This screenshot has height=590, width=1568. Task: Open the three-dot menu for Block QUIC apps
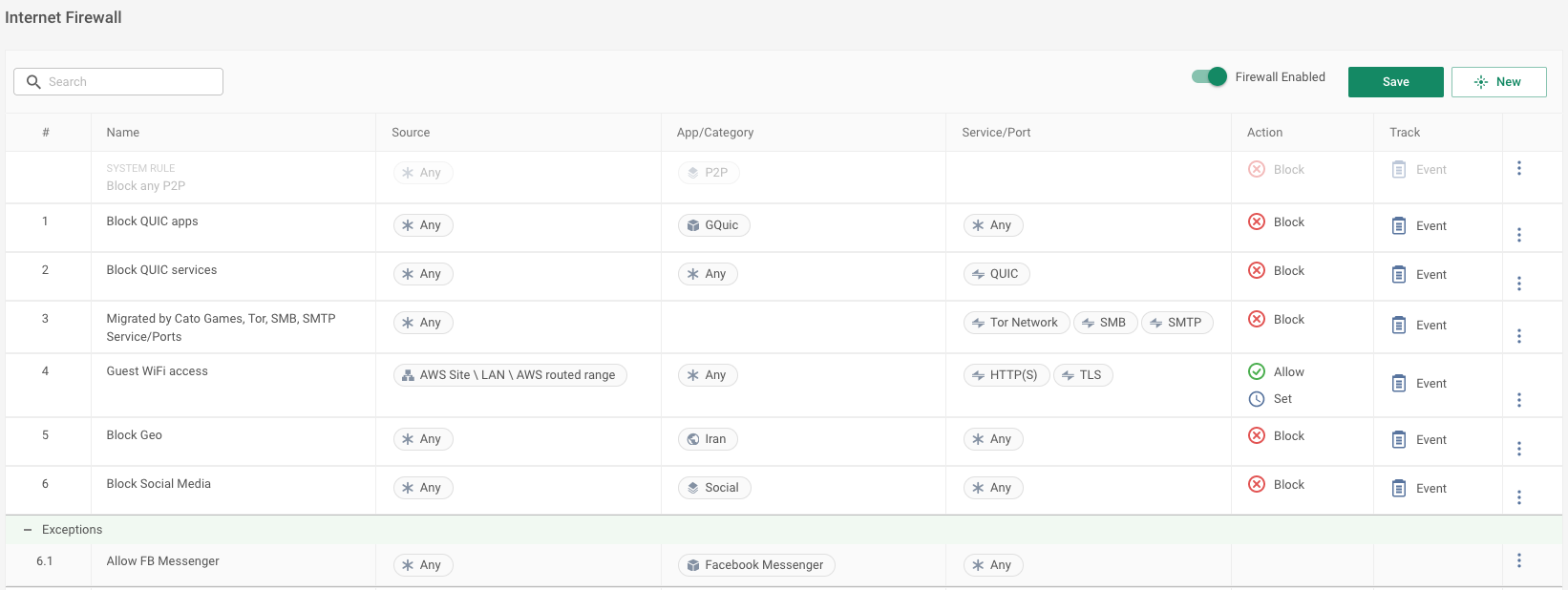click(x=1518, y=235)
